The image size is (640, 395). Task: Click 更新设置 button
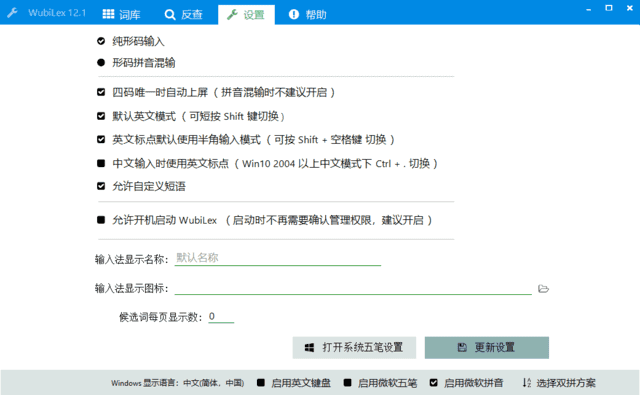[x=487, y=348]
